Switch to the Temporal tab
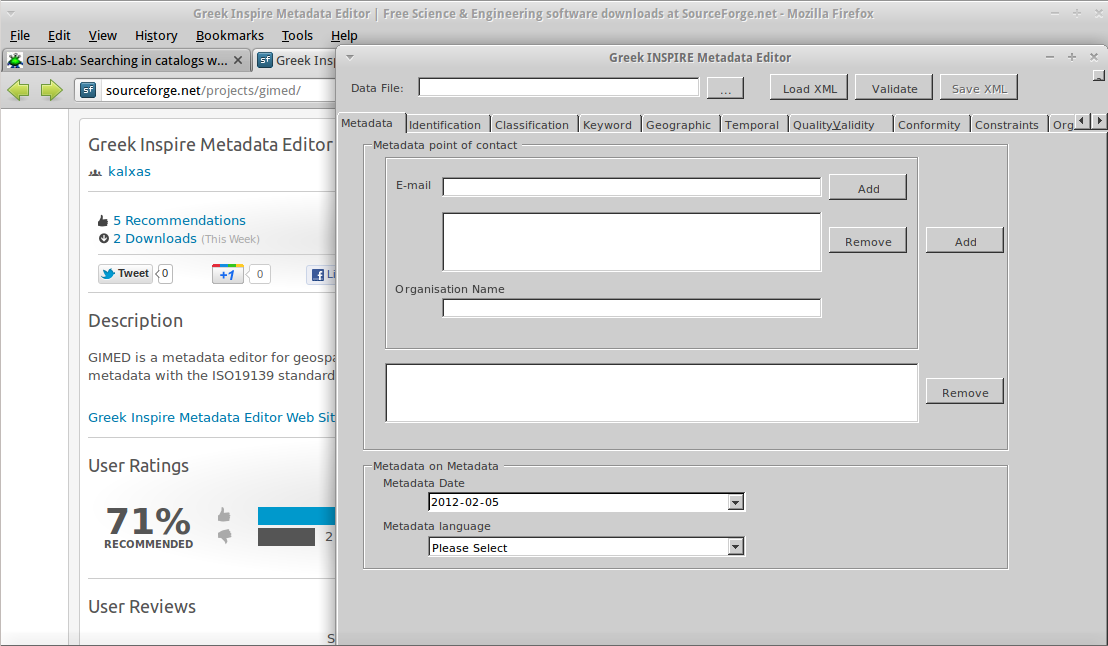The height and width of the screenshot is (646, 1108). point(751,124)
